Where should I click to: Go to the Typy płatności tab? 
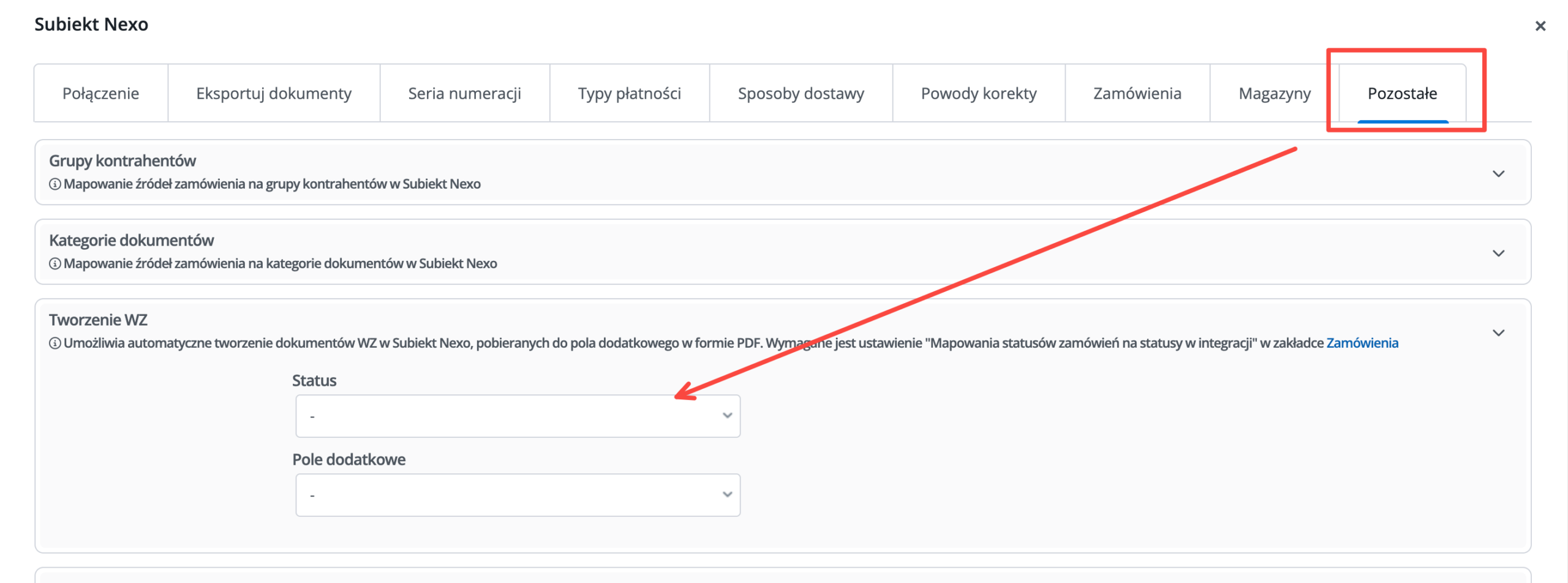tap(630, 94)
